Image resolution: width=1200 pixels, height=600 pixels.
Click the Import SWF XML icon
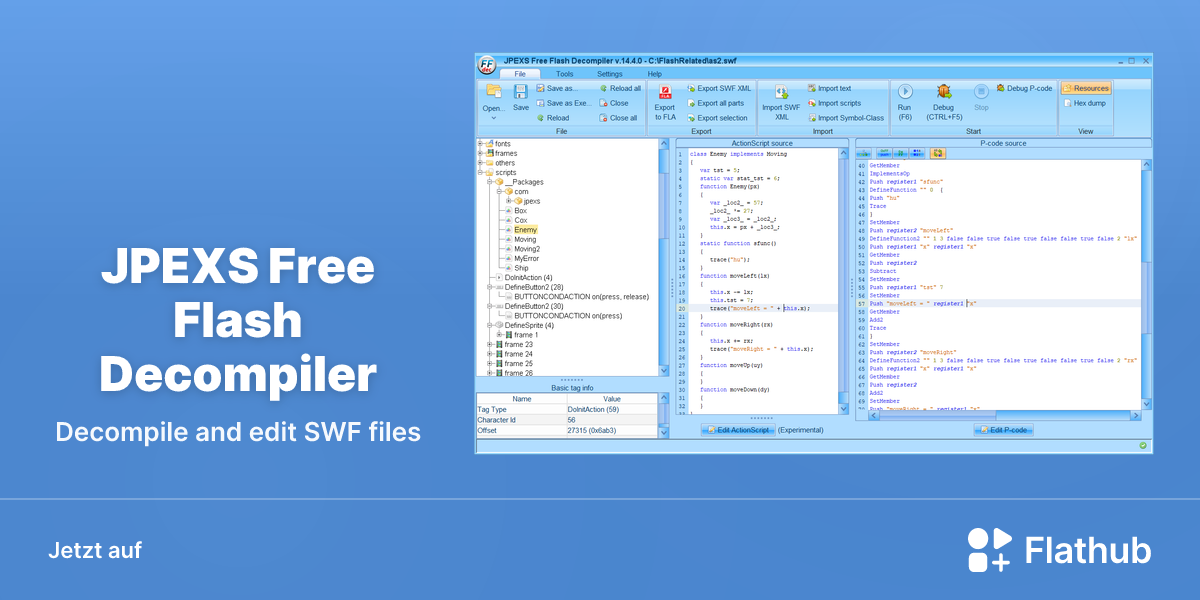[781, 92]
